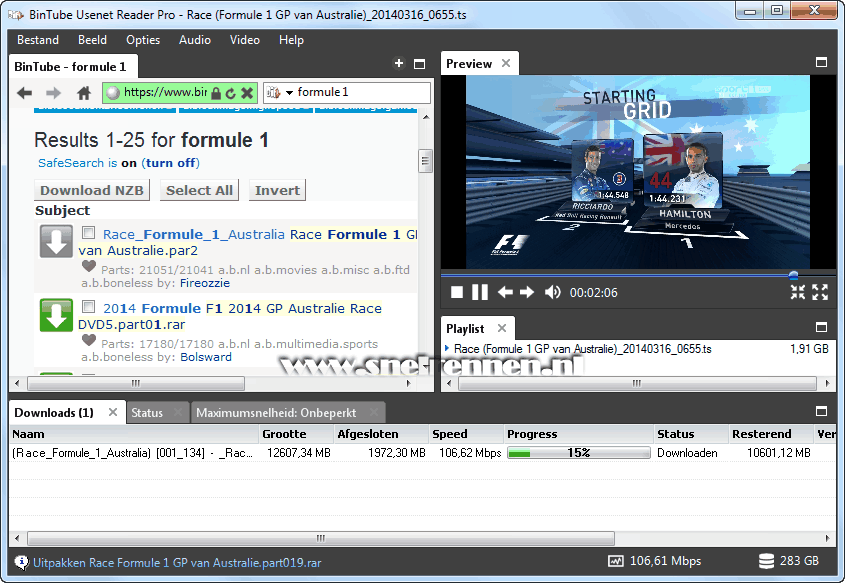Screen dimensions: 845x583
Task: Open the Race_Formule_1_Australia par2 result link
Action: (x=248, y=242)
